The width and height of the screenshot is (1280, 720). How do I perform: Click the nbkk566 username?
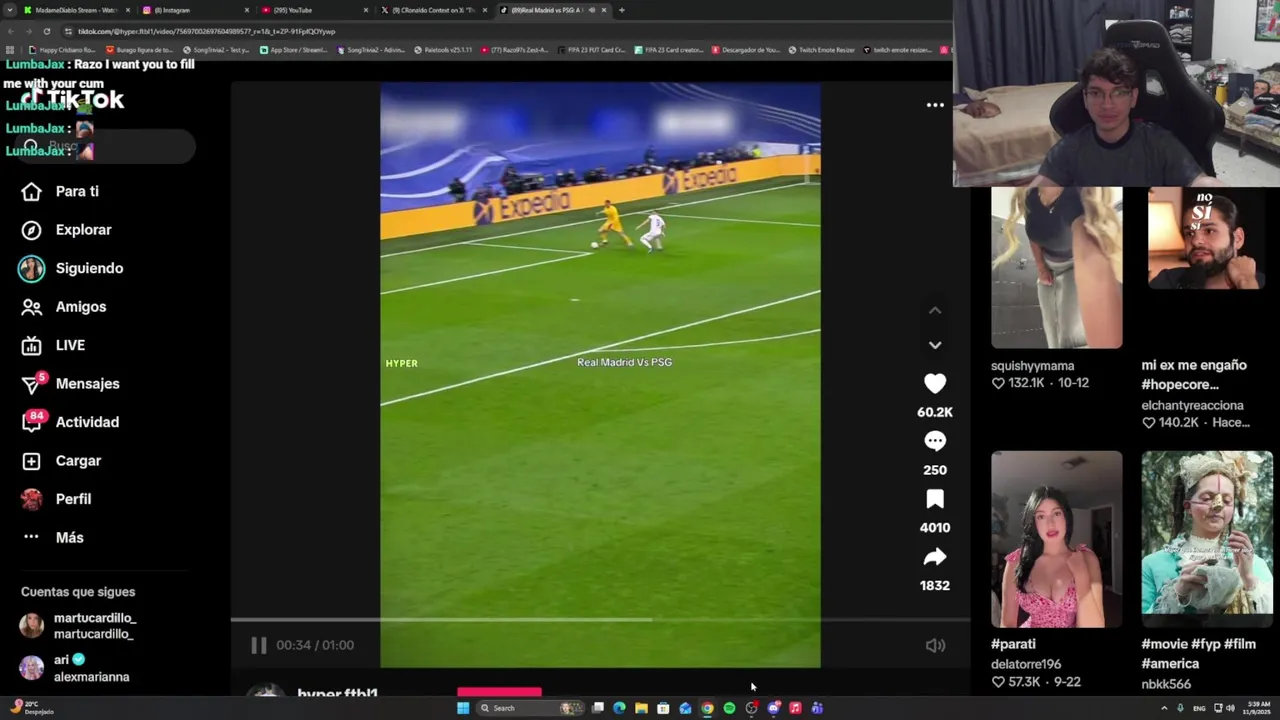pyautogui.click(x=1166, y=684)
